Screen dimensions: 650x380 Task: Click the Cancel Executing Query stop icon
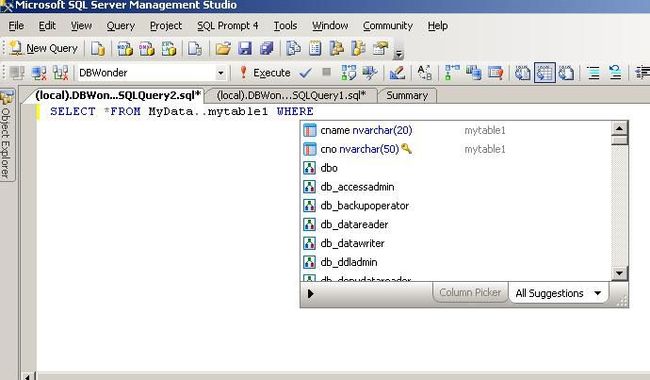pos(327,73)
